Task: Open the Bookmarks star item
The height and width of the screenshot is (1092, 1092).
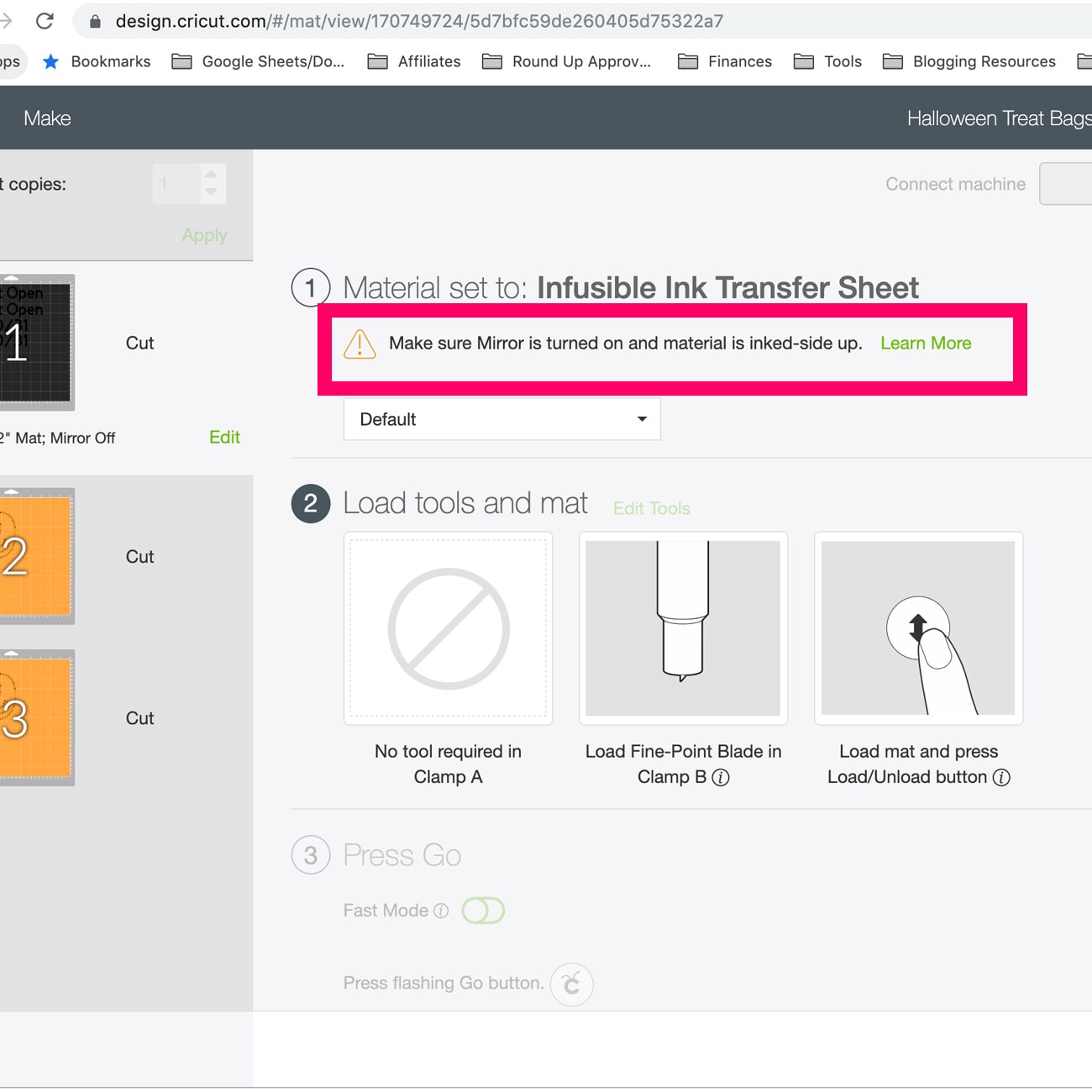Action: 97,61
